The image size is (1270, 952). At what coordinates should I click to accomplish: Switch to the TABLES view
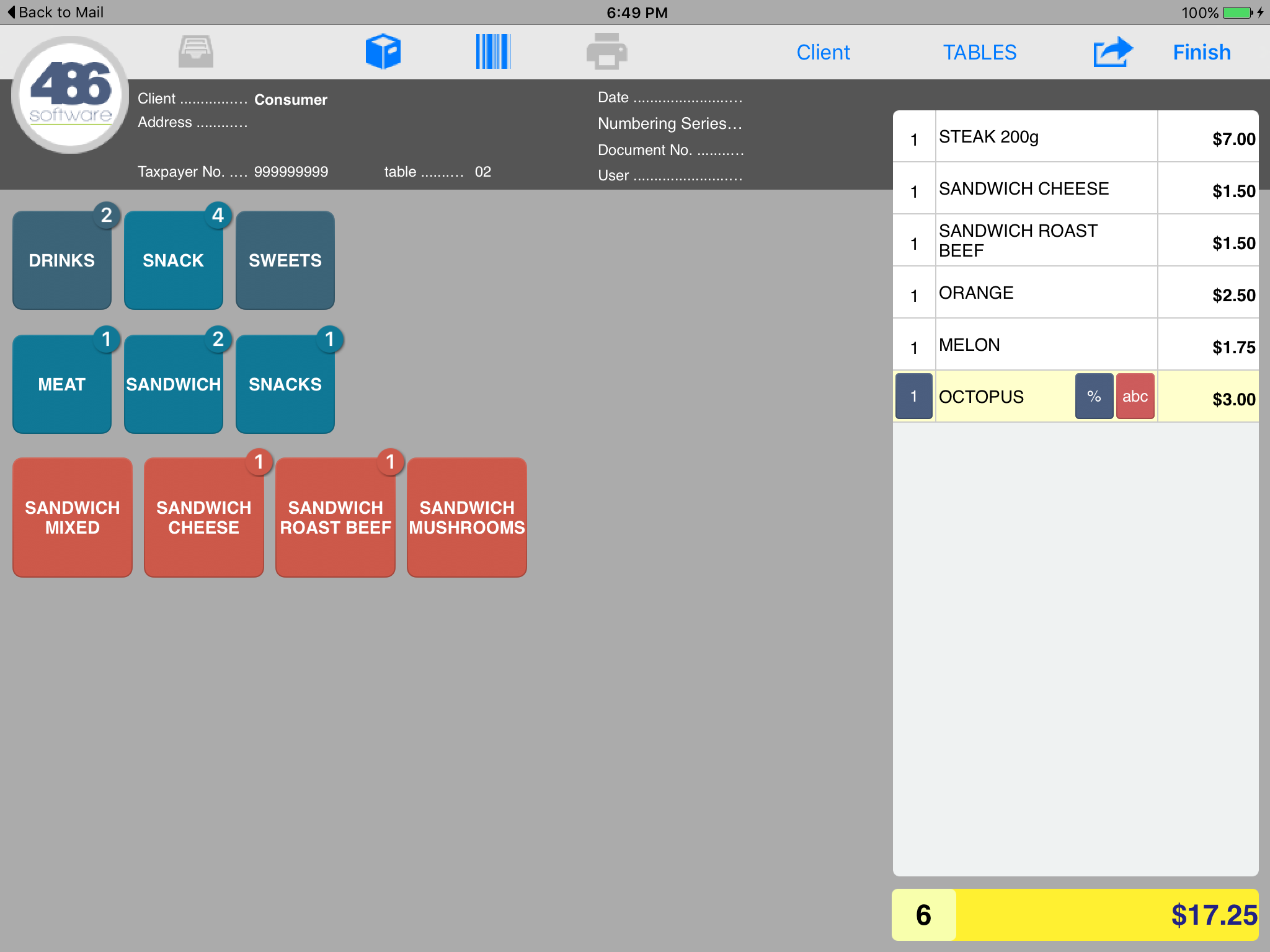point(980,52)
